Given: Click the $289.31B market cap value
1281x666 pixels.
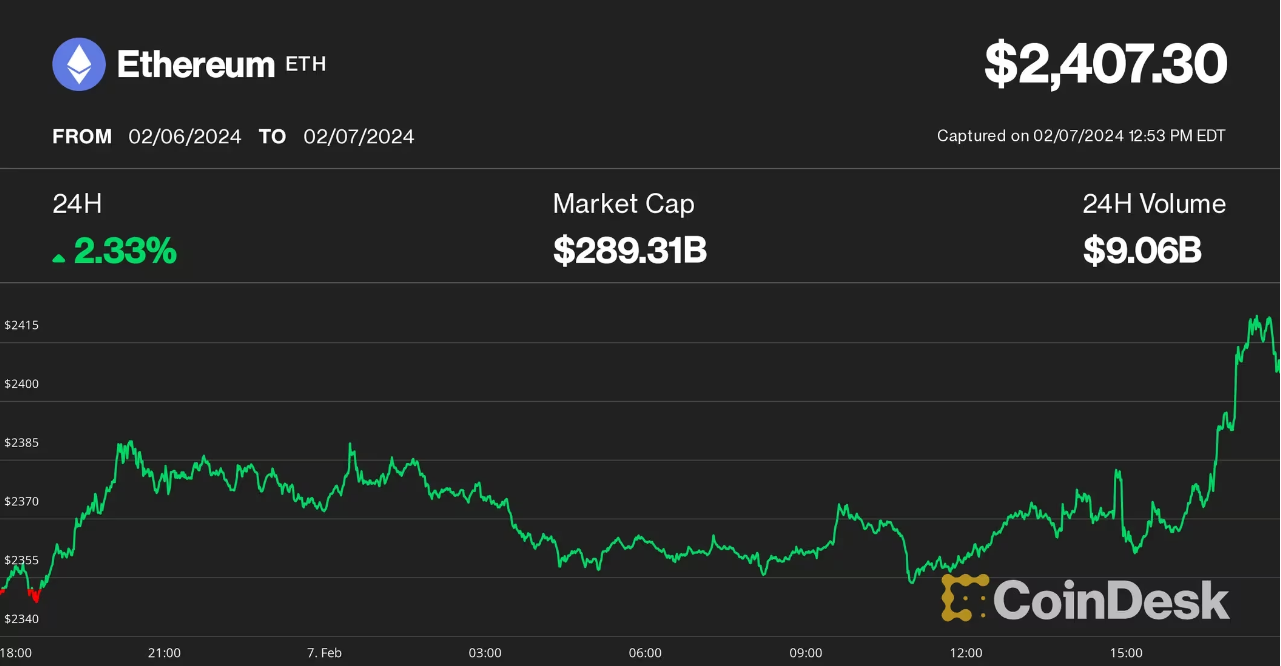Looking at the screenshot, I should click(629, 251).
